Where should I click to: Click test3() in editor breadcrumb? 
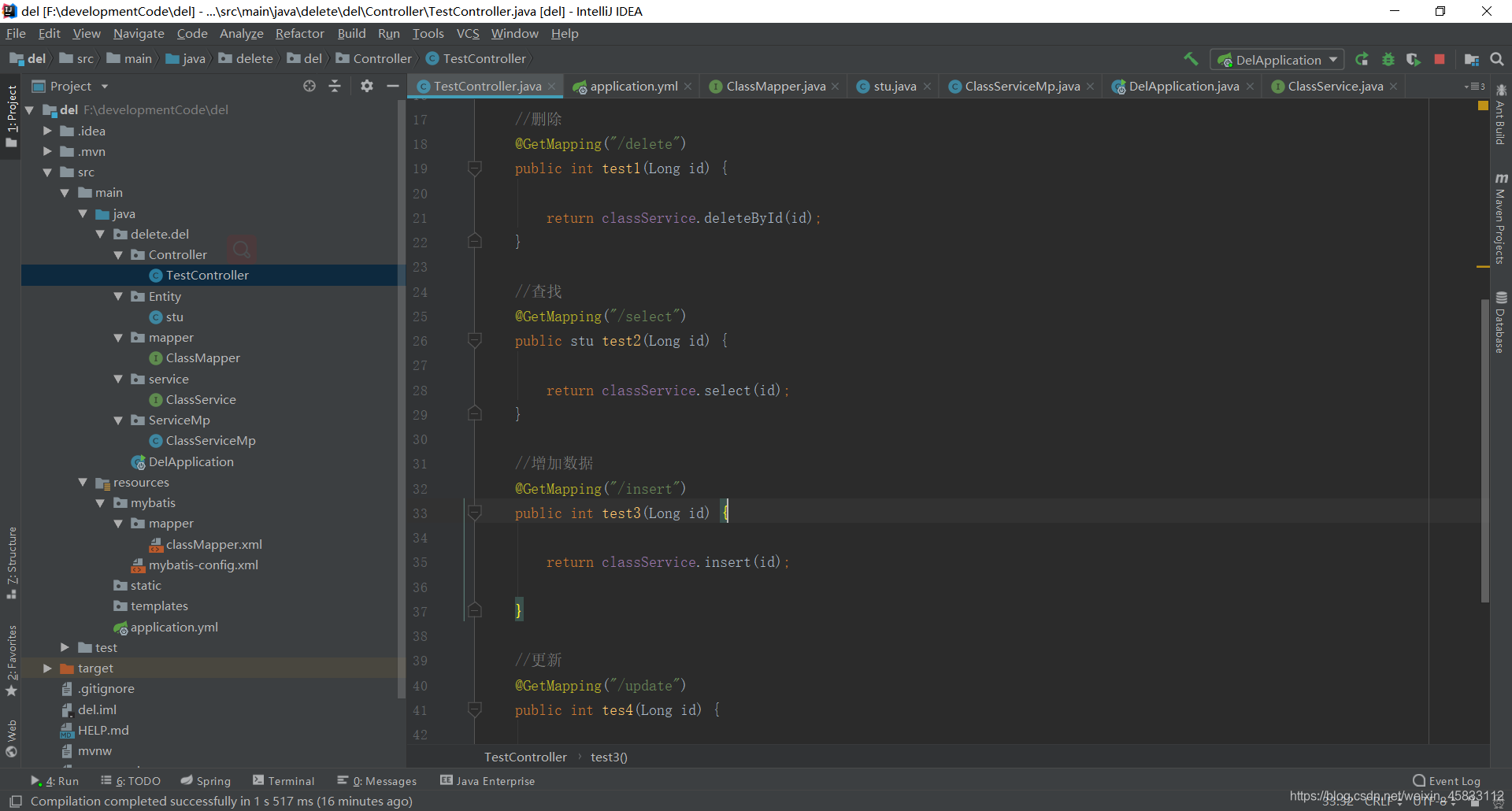pyautogui.click(x=609, y=757)
